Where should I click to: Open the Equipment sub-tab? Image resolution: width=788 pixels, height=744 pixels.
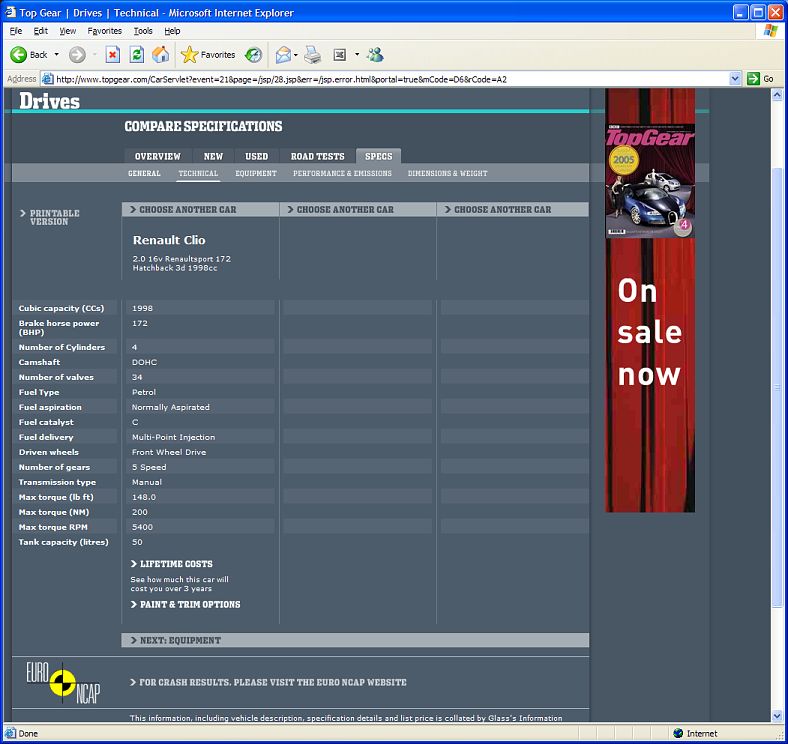(x=256, y=173)
